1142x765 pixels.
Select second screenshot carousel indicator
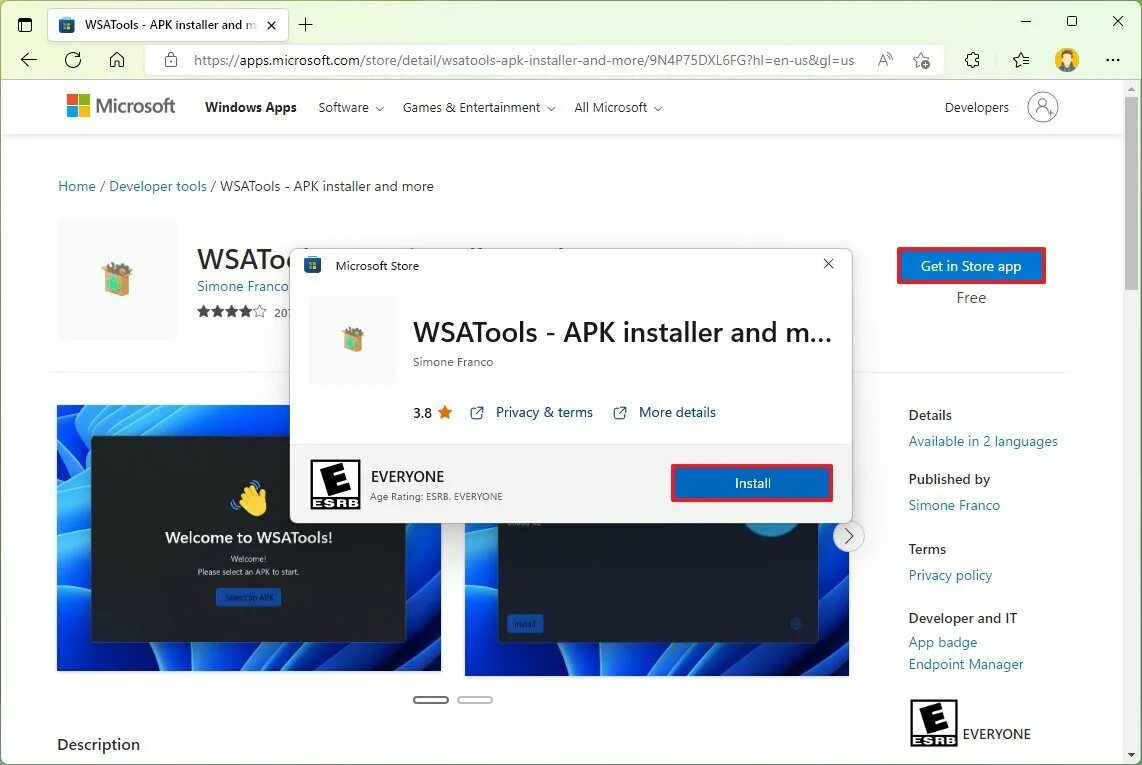tap(475, 700)
